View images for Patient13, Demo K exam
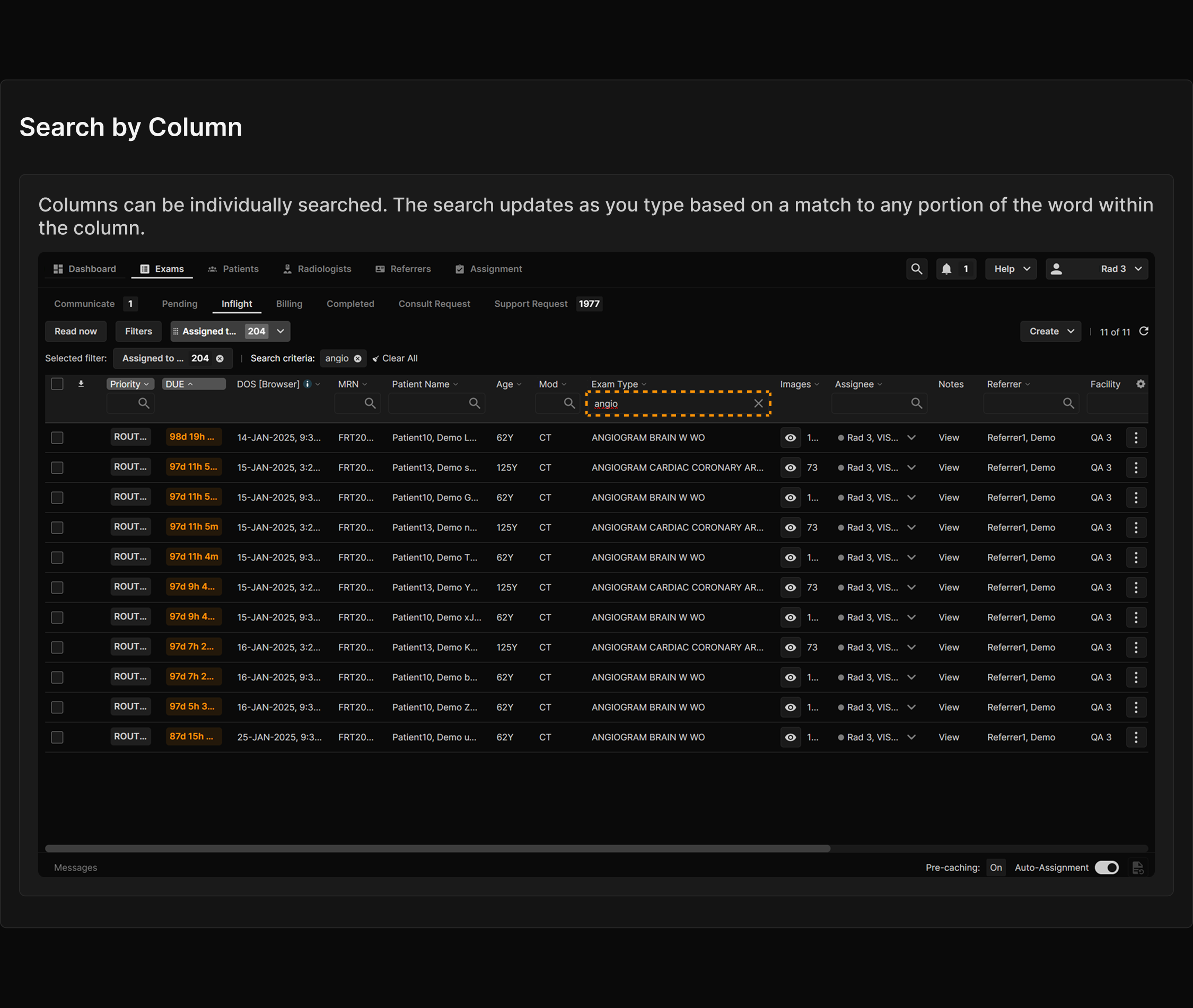 [791, 648]
